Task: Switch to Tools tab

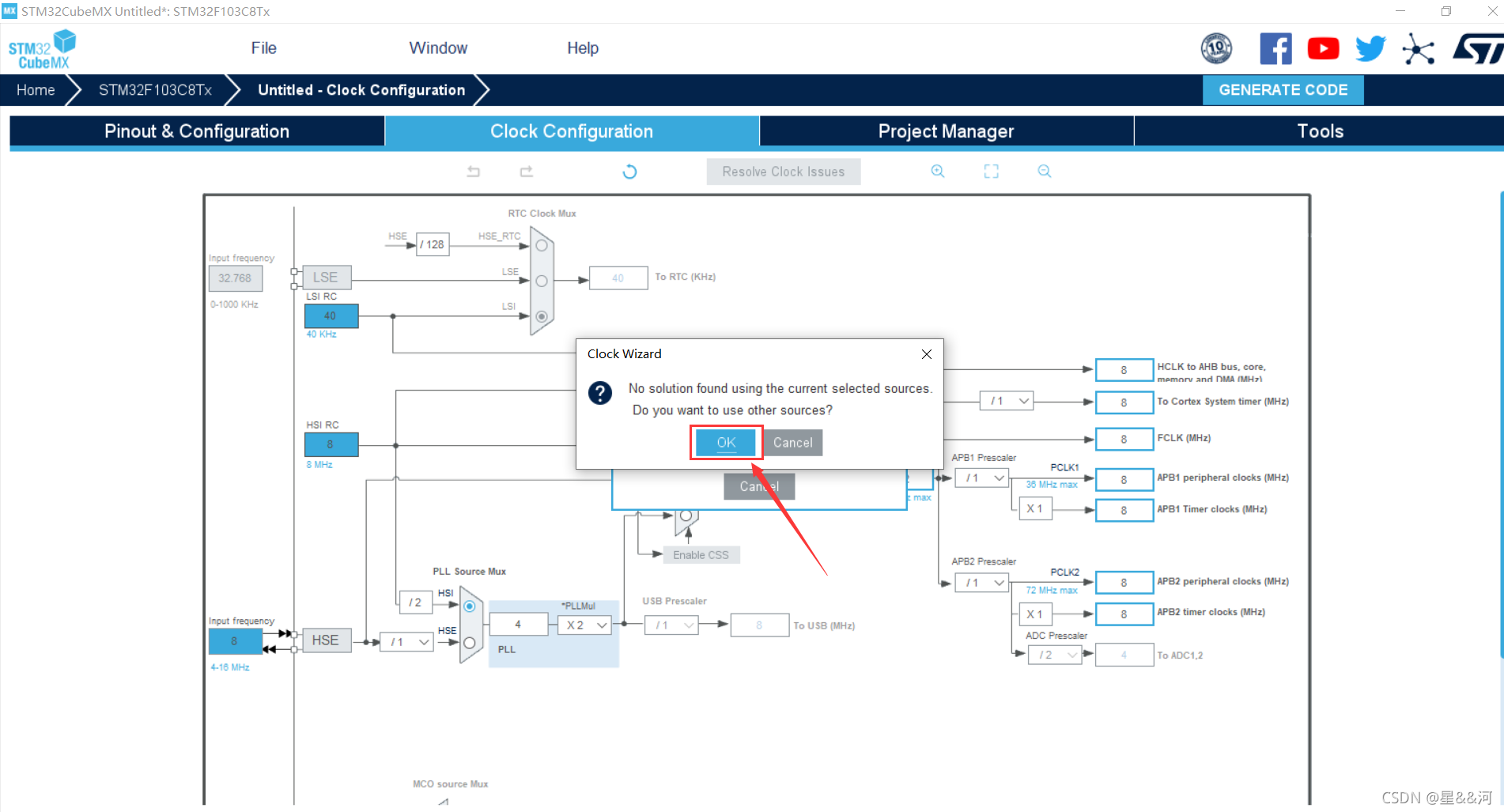Action: tap(1320, 131)
